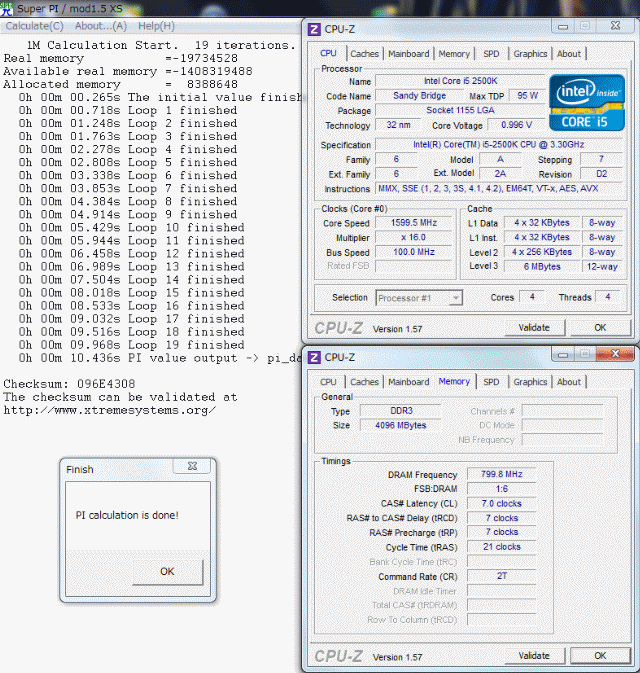The width and height of the screenshot is (640, 673).
Task: Switch to Mainboard tab in processor window
Action: (x=408, y=54)
